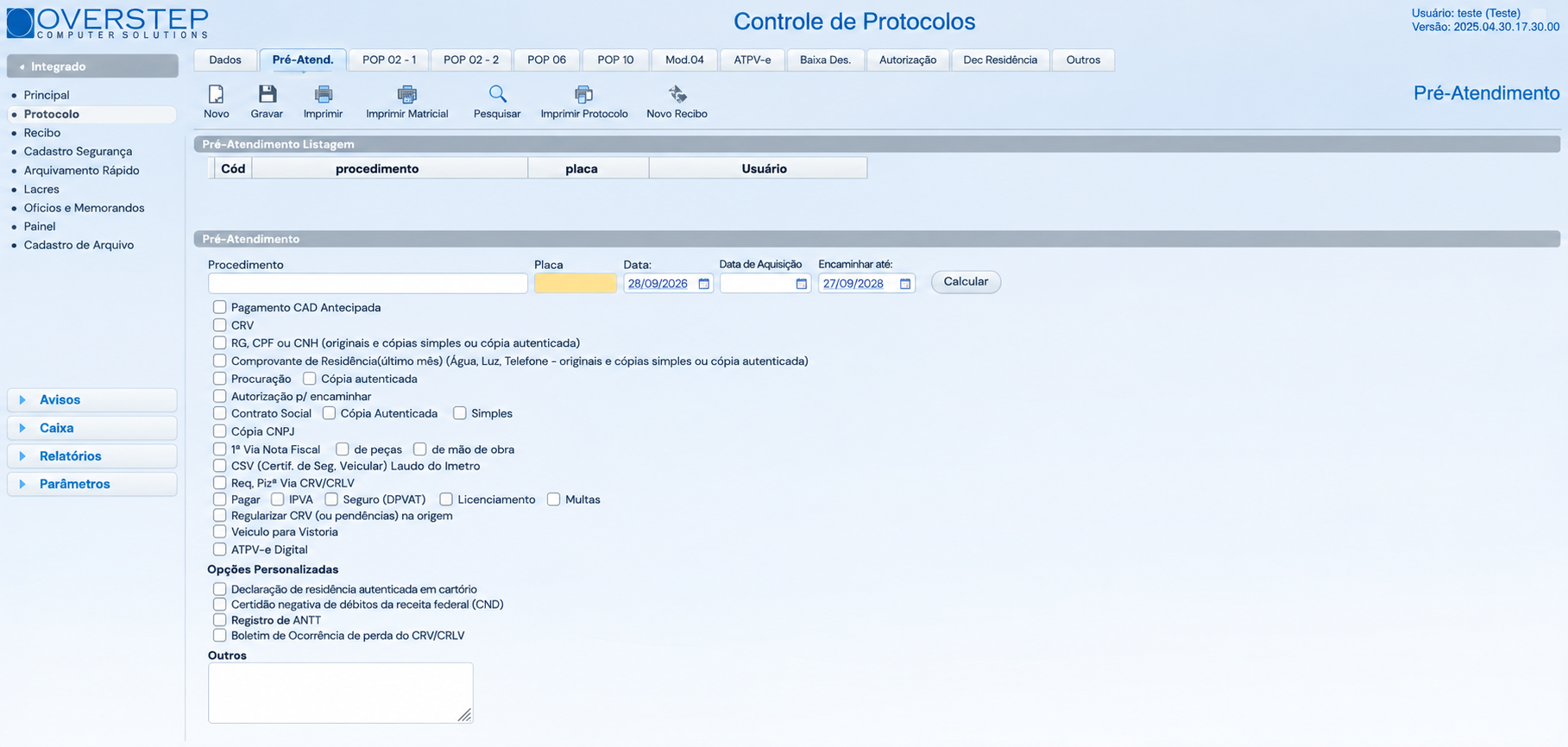Check Pagamento CAD Antecipada
The width and height of the screenshot is (1568, 747).
pyautogui.click(x=220, y=307)
